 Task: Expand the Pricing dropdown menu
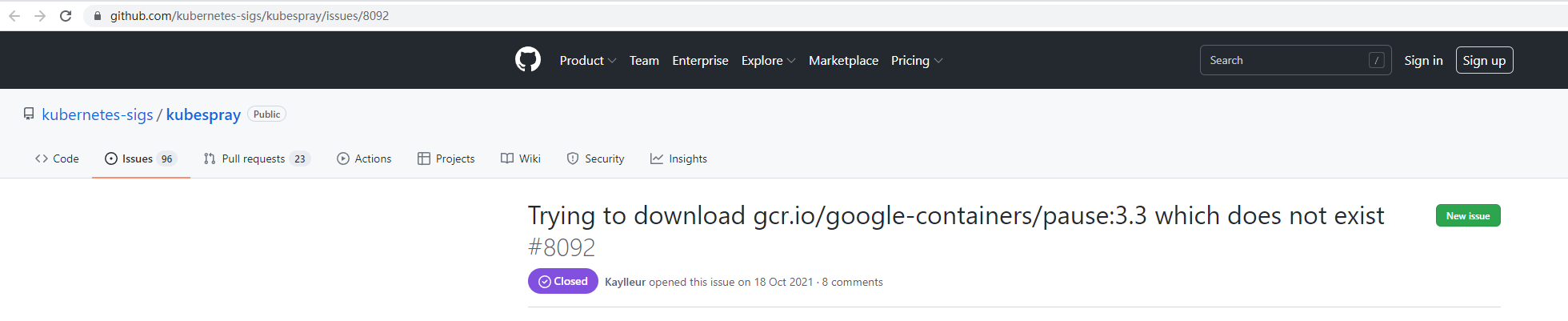tap(917, 60)
